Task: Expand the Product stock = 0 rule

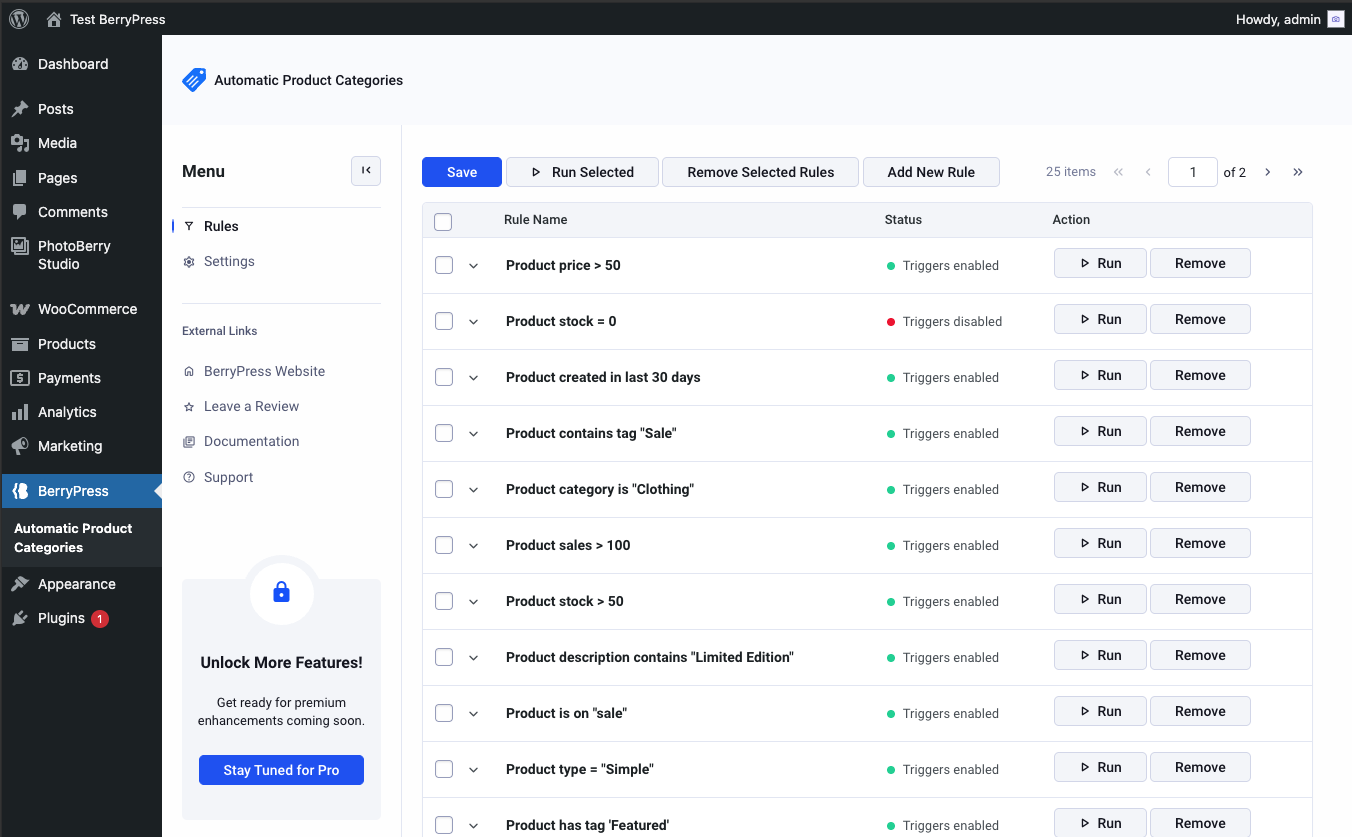Action: click(x=474, y=322)
